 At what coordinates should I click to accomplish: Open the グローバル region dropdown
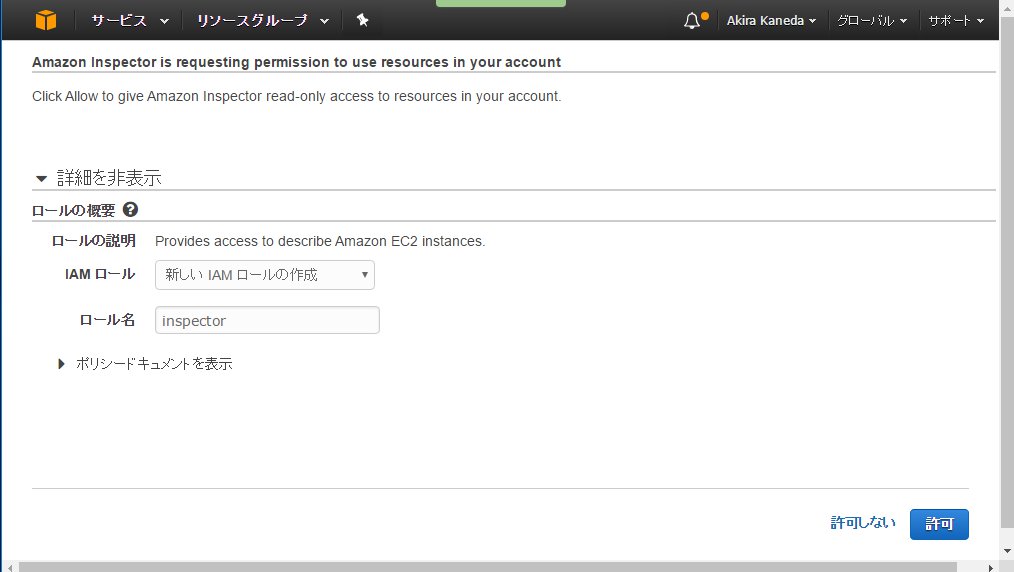pos(872,20)
